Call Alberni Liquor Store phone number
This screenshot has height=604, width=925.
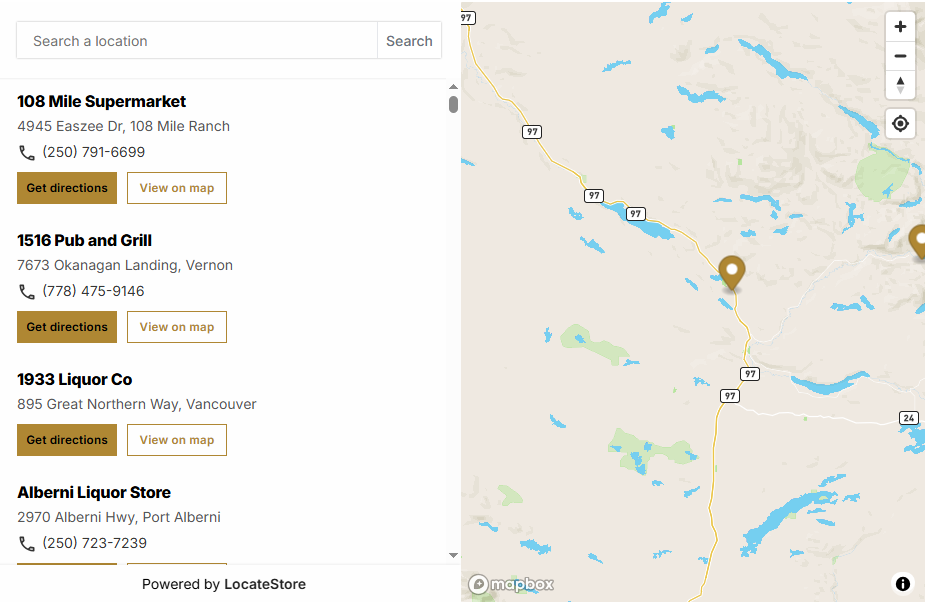(94, 544)
